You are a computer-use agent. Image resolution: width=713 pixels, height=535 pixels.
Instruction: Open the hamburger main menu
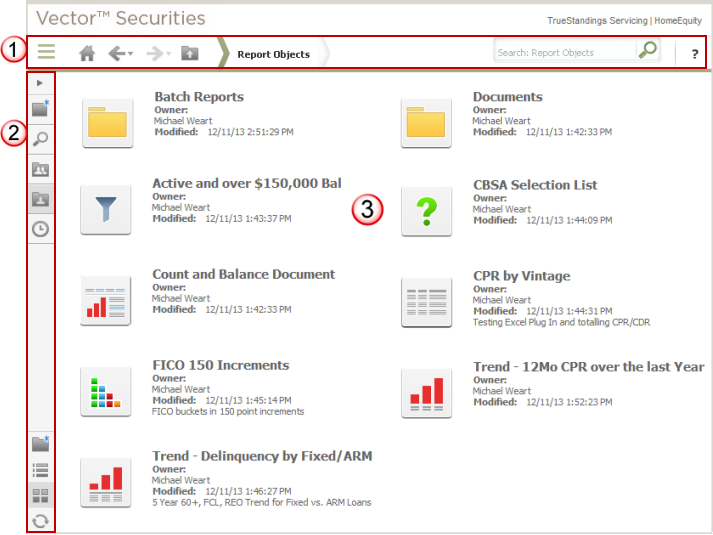pos(46,53)
